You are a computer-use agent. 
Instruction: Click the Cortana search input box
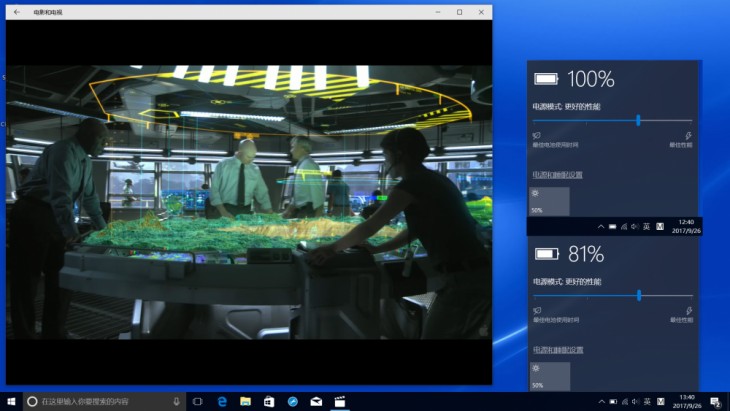pos(100,401)
